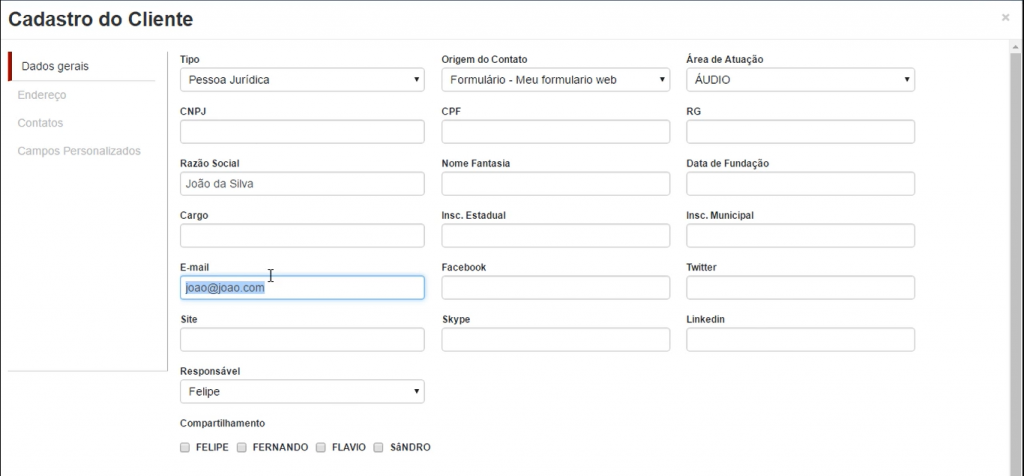The width and height of the screenshot is (1024, 476).
Task: Expand the Responsável dropdown showing Felipe
Action: click(x=302, y=392)
